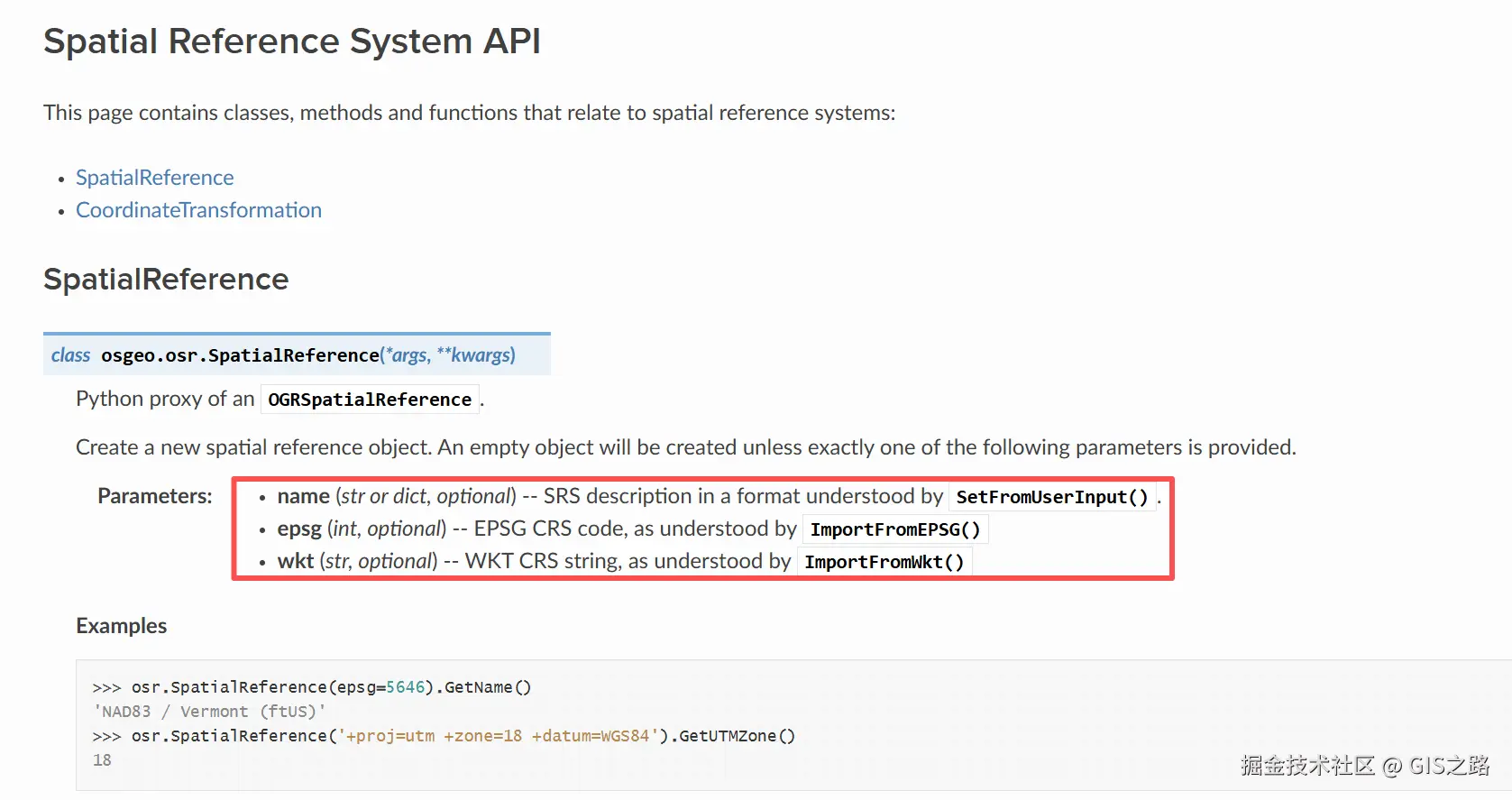Click the CoordinateTransformation link

click(x=198, y=210)
